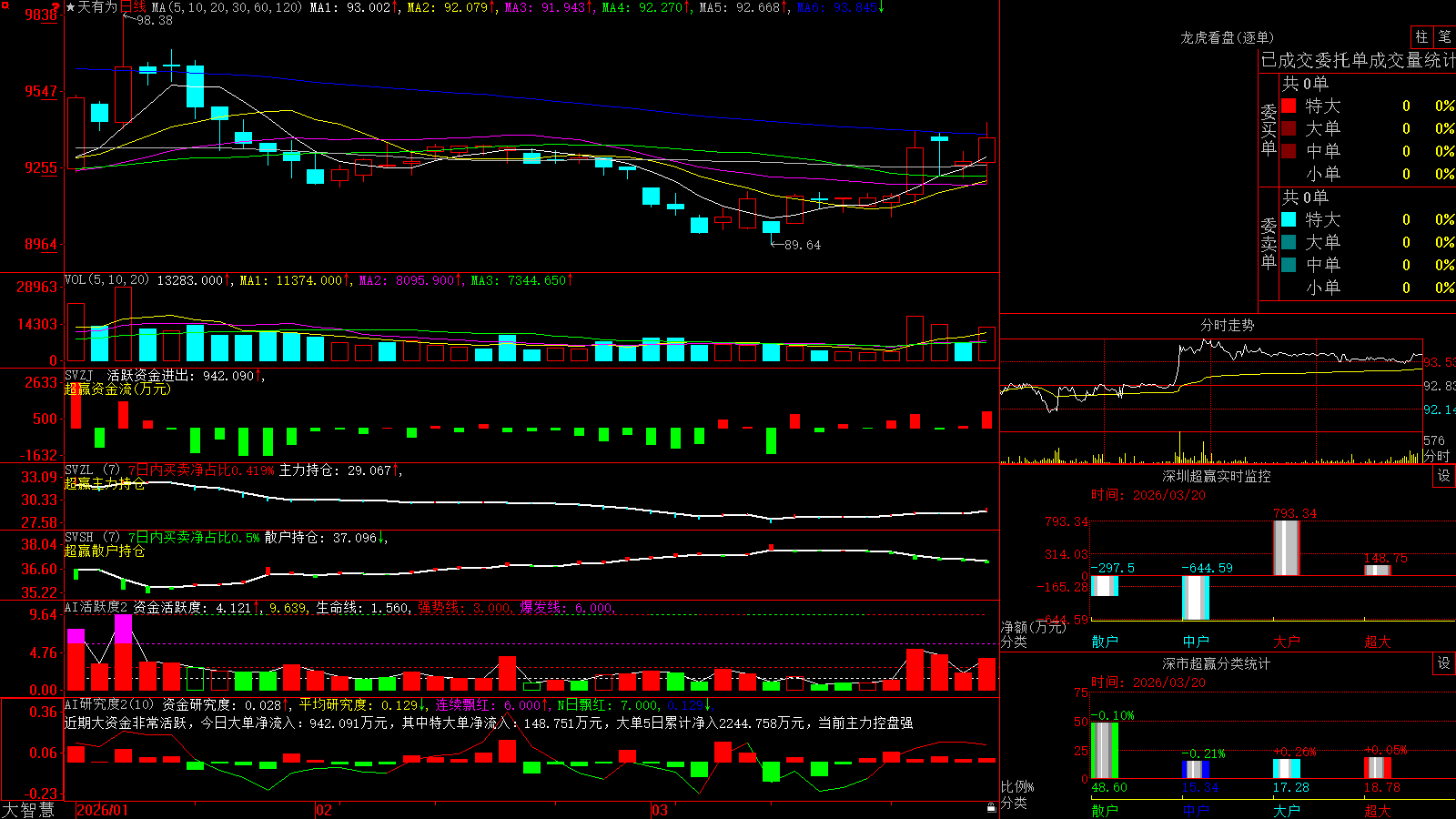Click the 98.38 high price label
Viewport: 1456px width, 819px height.
tap(155, 20)
